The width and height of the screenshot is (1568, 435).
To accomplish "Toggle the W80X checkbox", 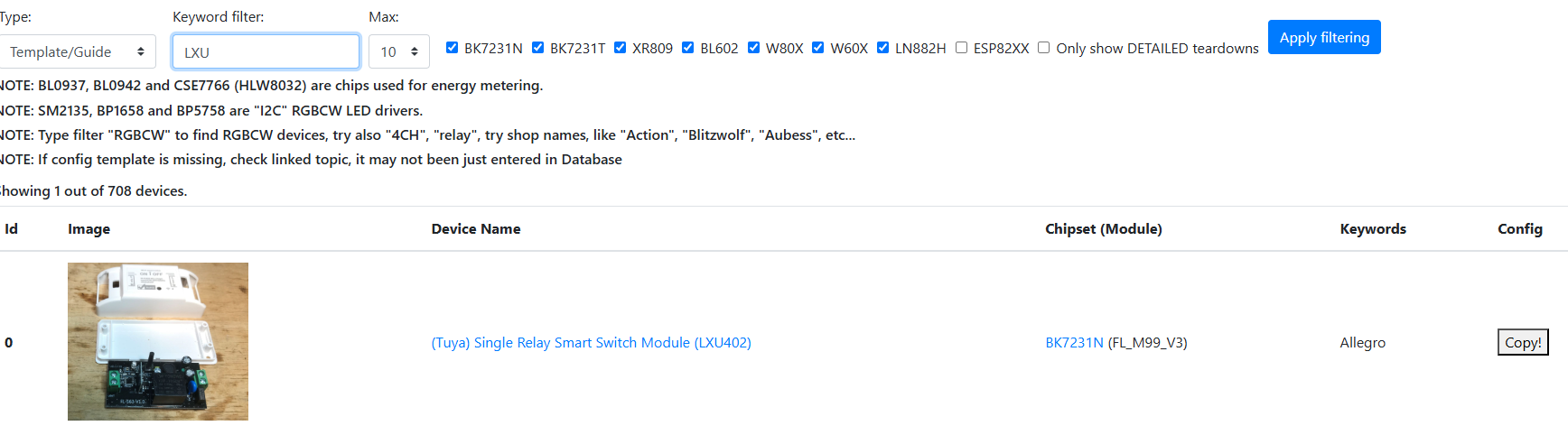I will coord(753,48).
